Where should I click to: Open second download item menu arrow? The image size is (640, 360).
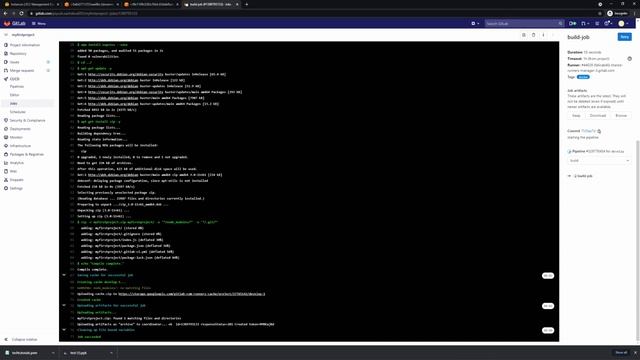click(111, 353)
